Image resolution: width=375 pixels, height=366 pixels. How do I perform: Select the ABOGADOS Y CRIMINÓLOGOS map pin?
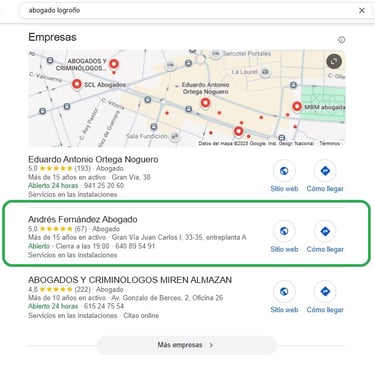tap(114, 64)
